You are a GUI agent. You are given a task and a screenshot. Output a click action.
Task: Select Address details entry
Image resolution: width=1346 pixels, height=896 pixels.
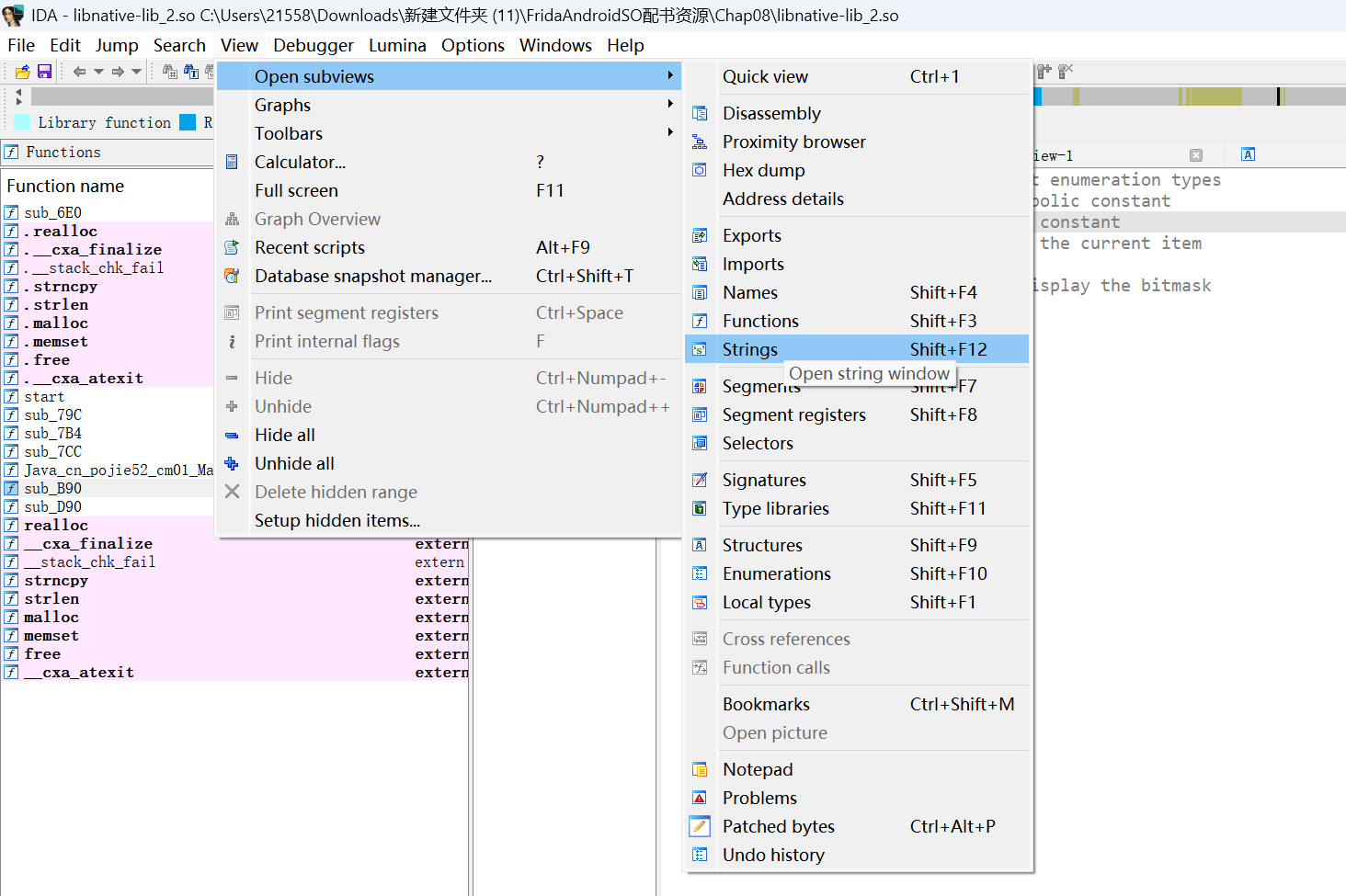pyautogui.click(x=857, y=198)
